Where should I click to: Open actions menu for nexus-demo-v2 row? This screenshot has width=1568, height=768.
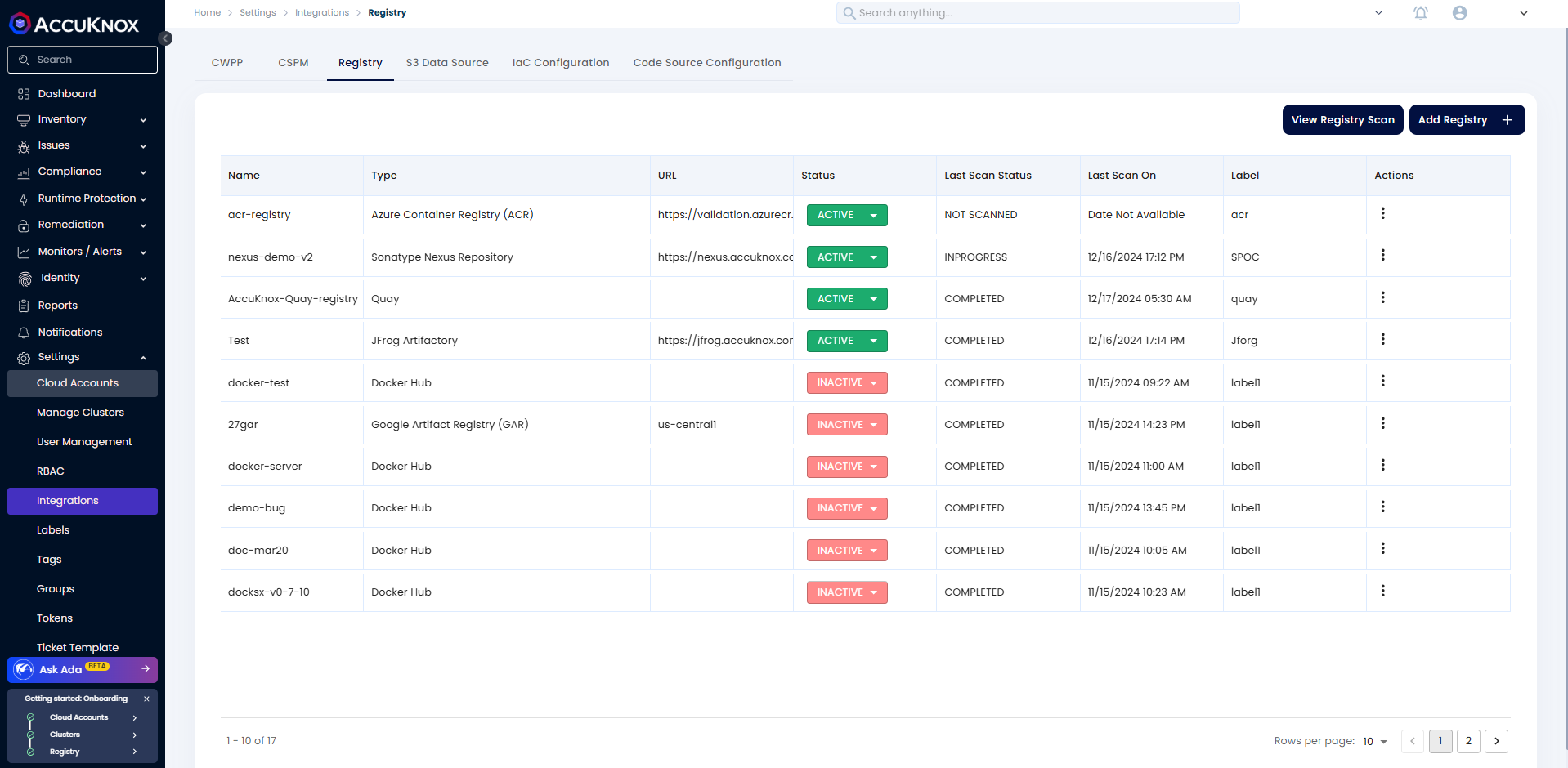(1382, 255)
